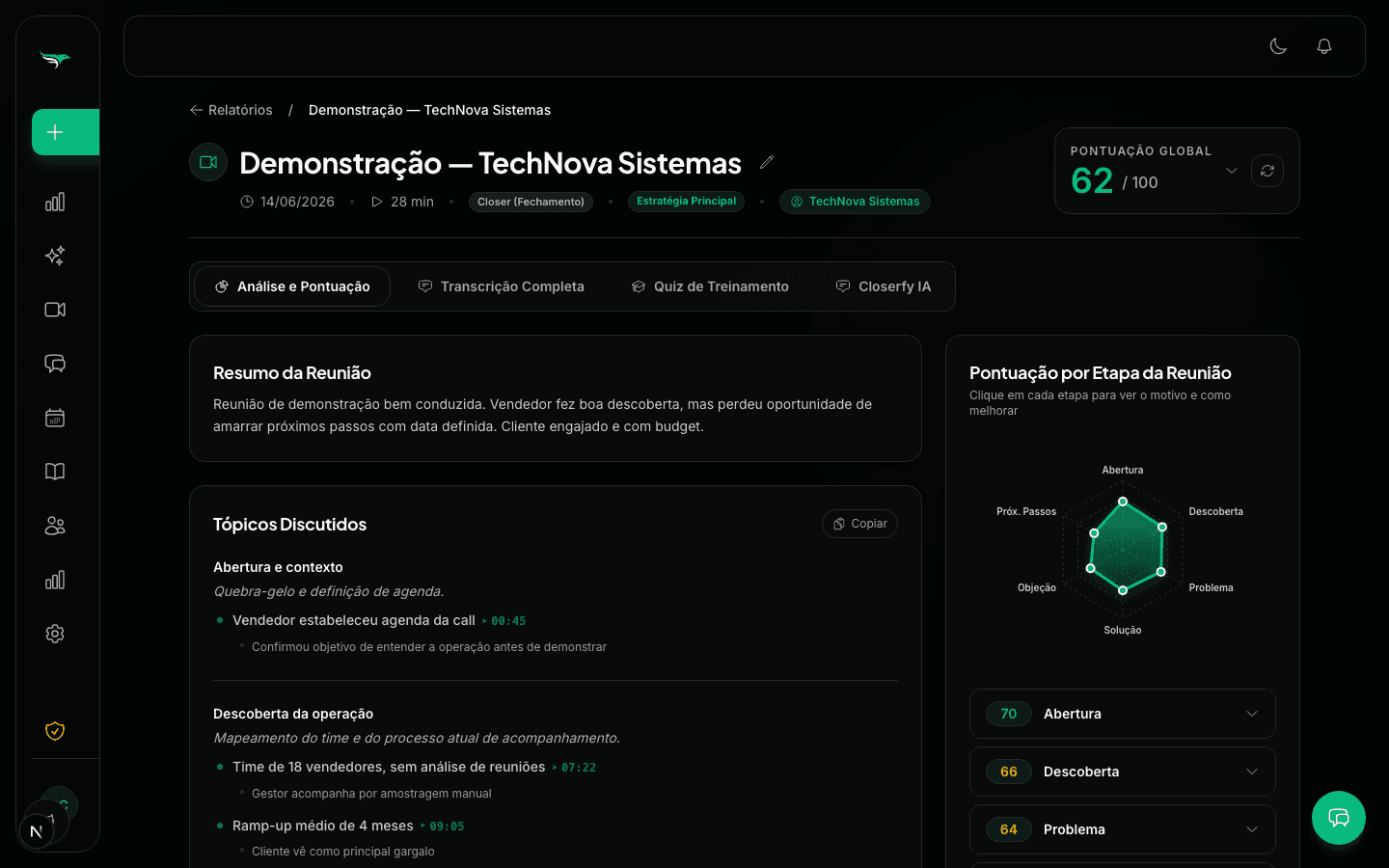Click the refresh global score icon
The image size is (1389, 868).
click(x=1267, y=171)
